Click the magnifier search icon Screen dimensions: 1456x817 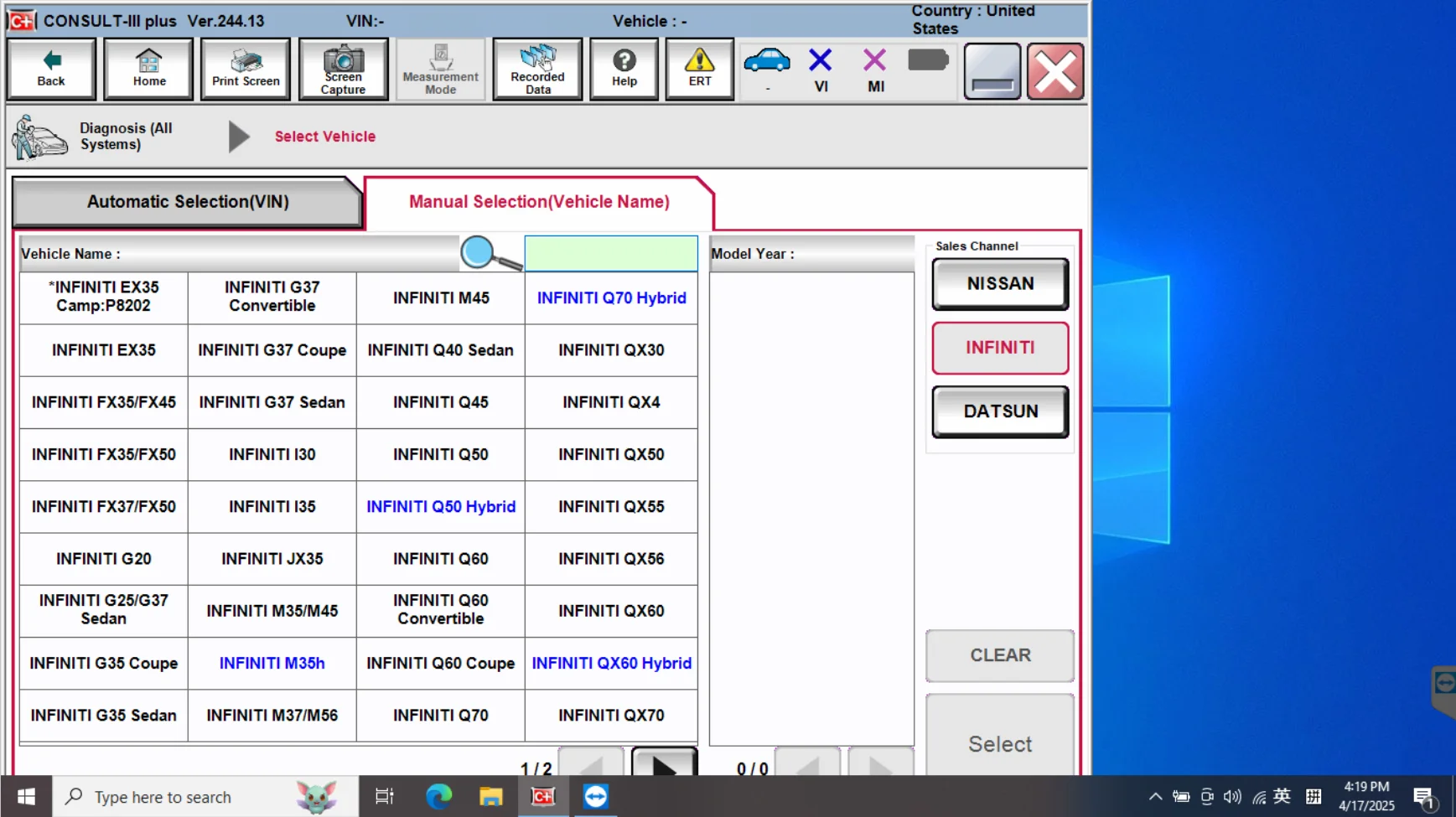click(490, 253)
